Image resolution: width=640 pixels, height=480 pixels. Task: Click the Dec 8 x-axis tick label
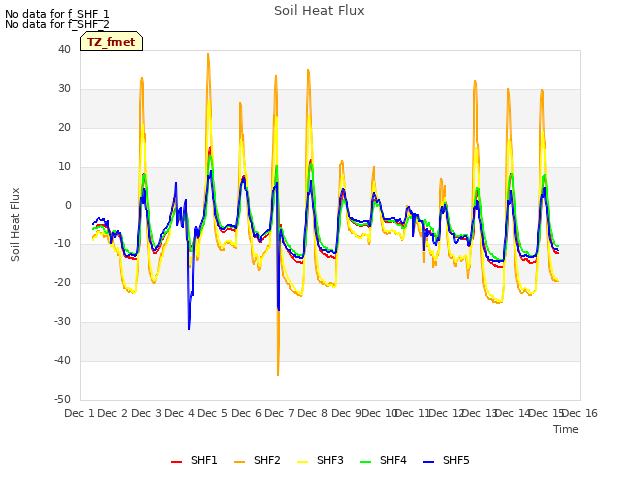312,413
